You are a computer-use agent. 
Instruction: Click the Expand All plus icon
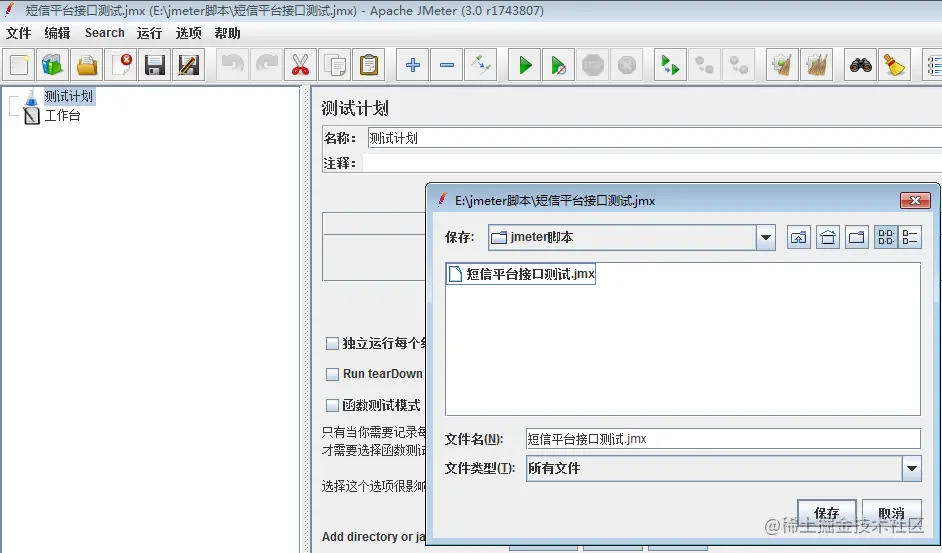click(413, 64)
